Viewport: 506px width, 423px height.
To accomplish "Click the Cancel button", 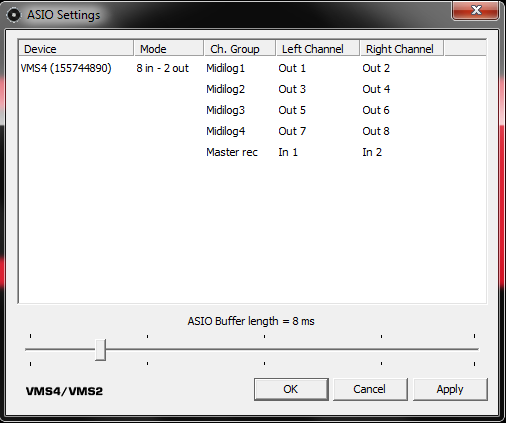I will click(370, 389).
